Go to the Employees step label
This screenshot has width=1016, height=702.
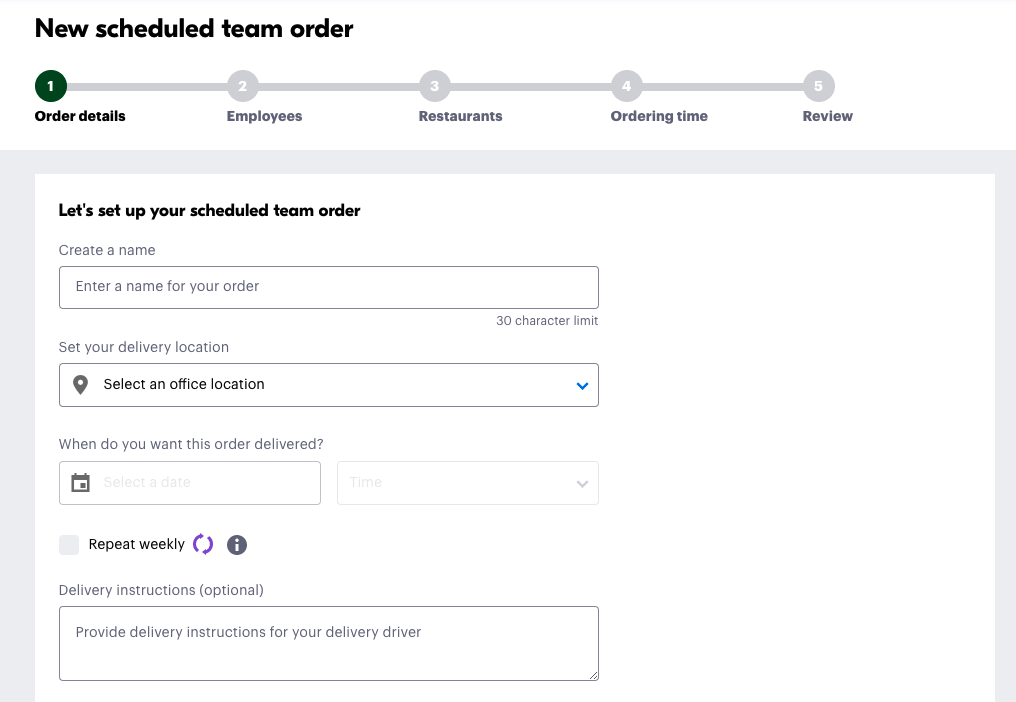pyautogui.click(x=264, y=116)
